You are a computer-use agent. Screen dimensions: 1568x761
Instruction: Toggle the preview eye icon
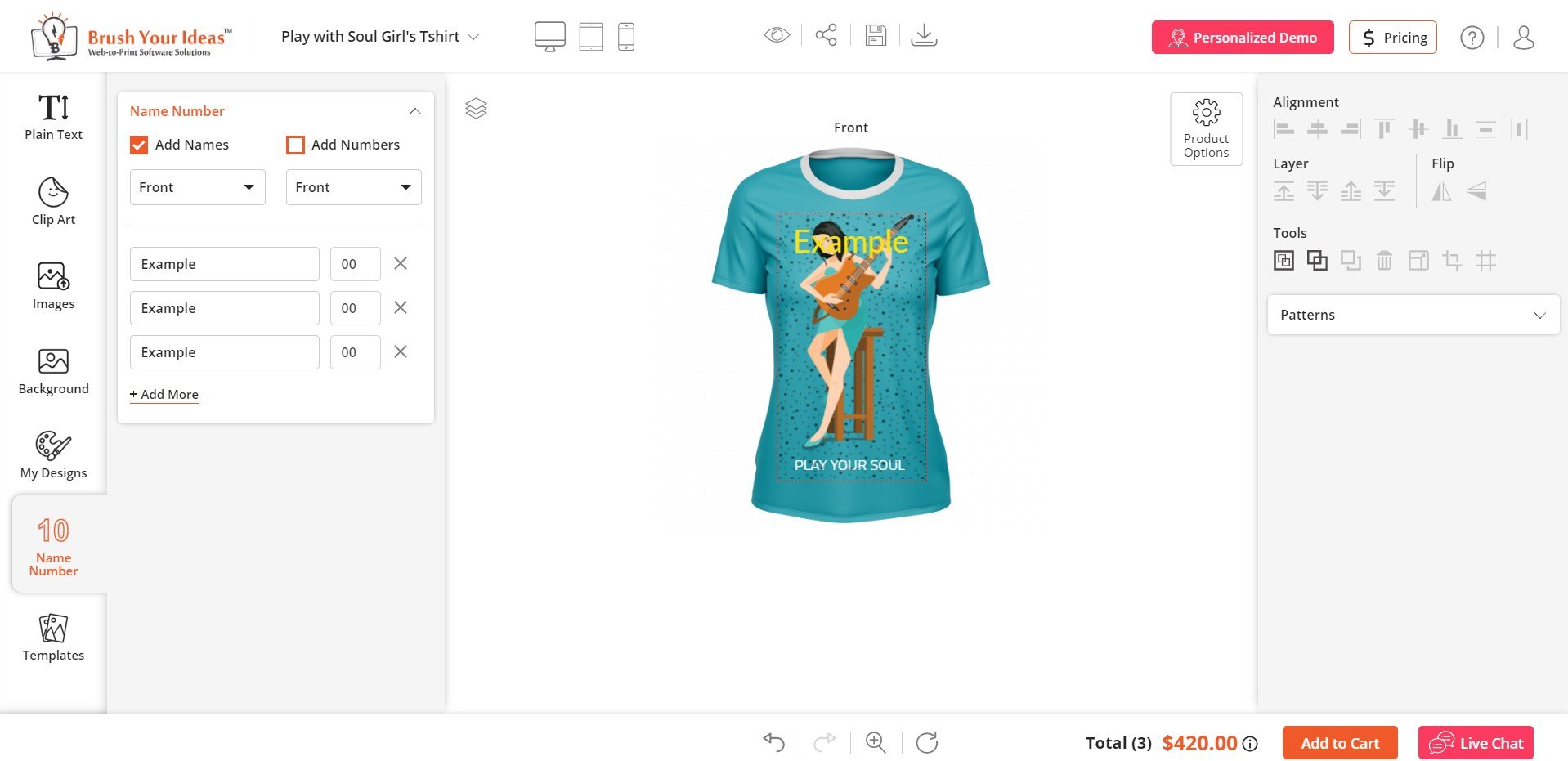pyautogui.click(x=777, y=35)
